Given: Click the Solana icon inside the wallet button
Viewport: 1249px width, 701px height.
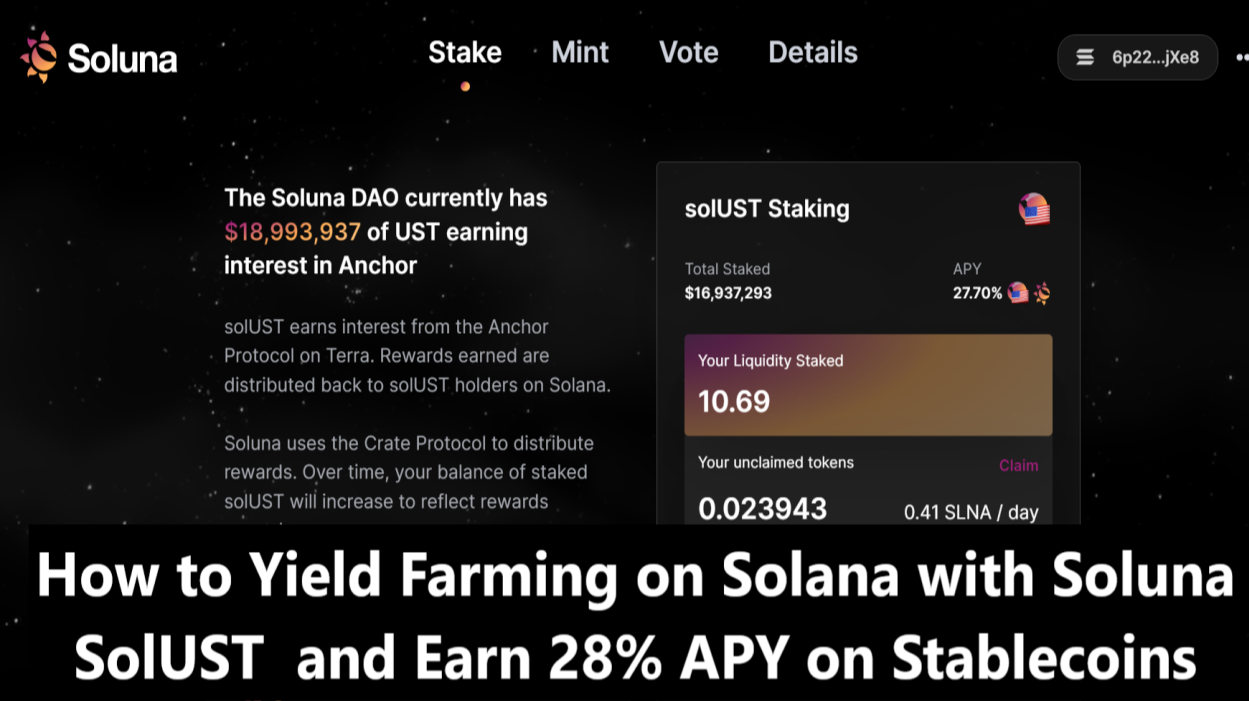Looking at the screenshot, I should coord(1086,57).
